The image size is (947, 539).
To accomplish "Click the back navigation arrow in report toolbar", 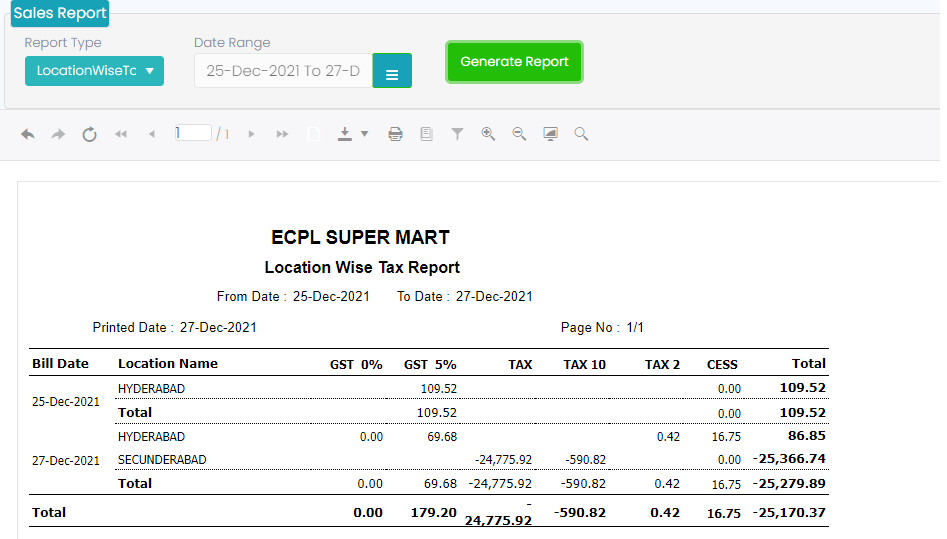I will (x=28, y=134).
